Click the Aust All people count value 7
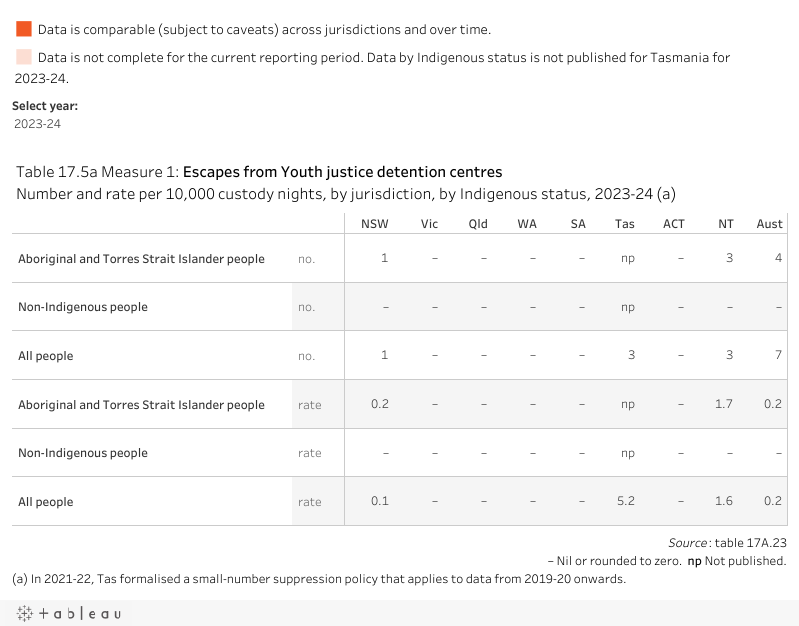The height and width of the screenshot is (626, 799). 778,356
